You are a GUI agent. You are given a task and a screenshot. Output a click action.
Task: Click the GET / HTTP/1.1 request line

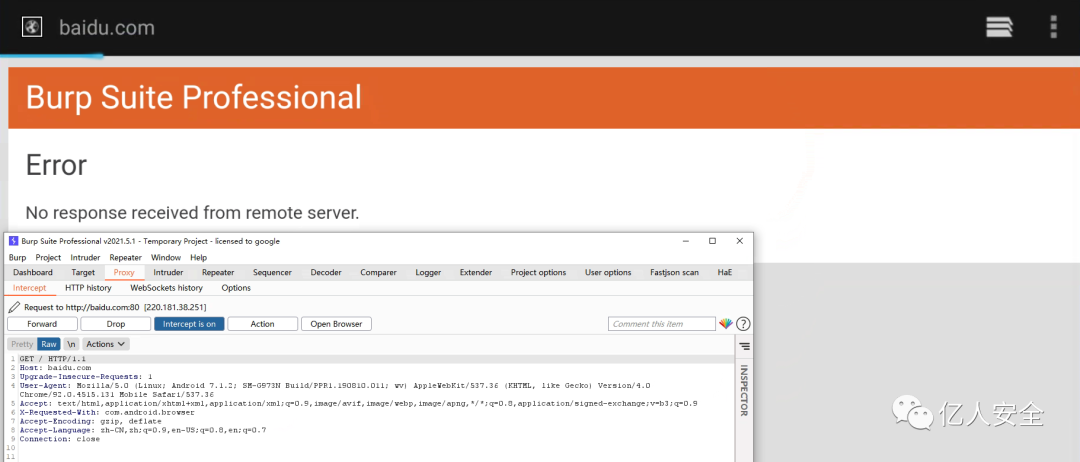tap(53, 359)
